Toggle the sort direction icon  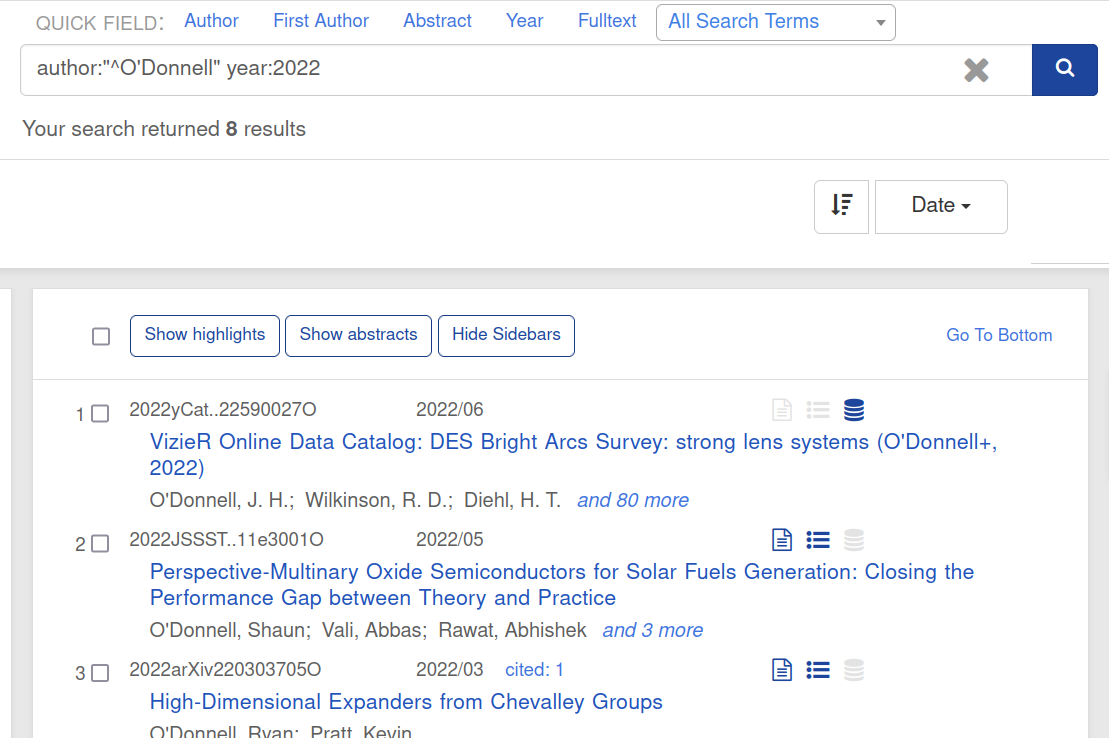(841, 206)
